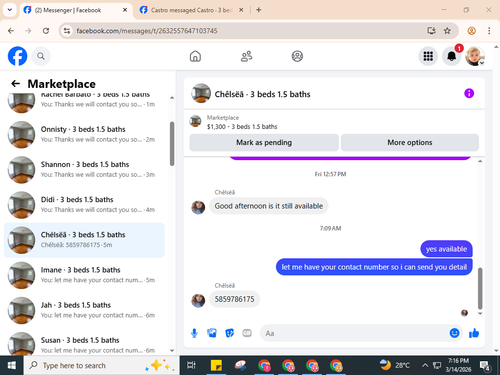
Task: Click the listing thumbnail in chat header
Action: pyautogui.click(x=201, y=93)
